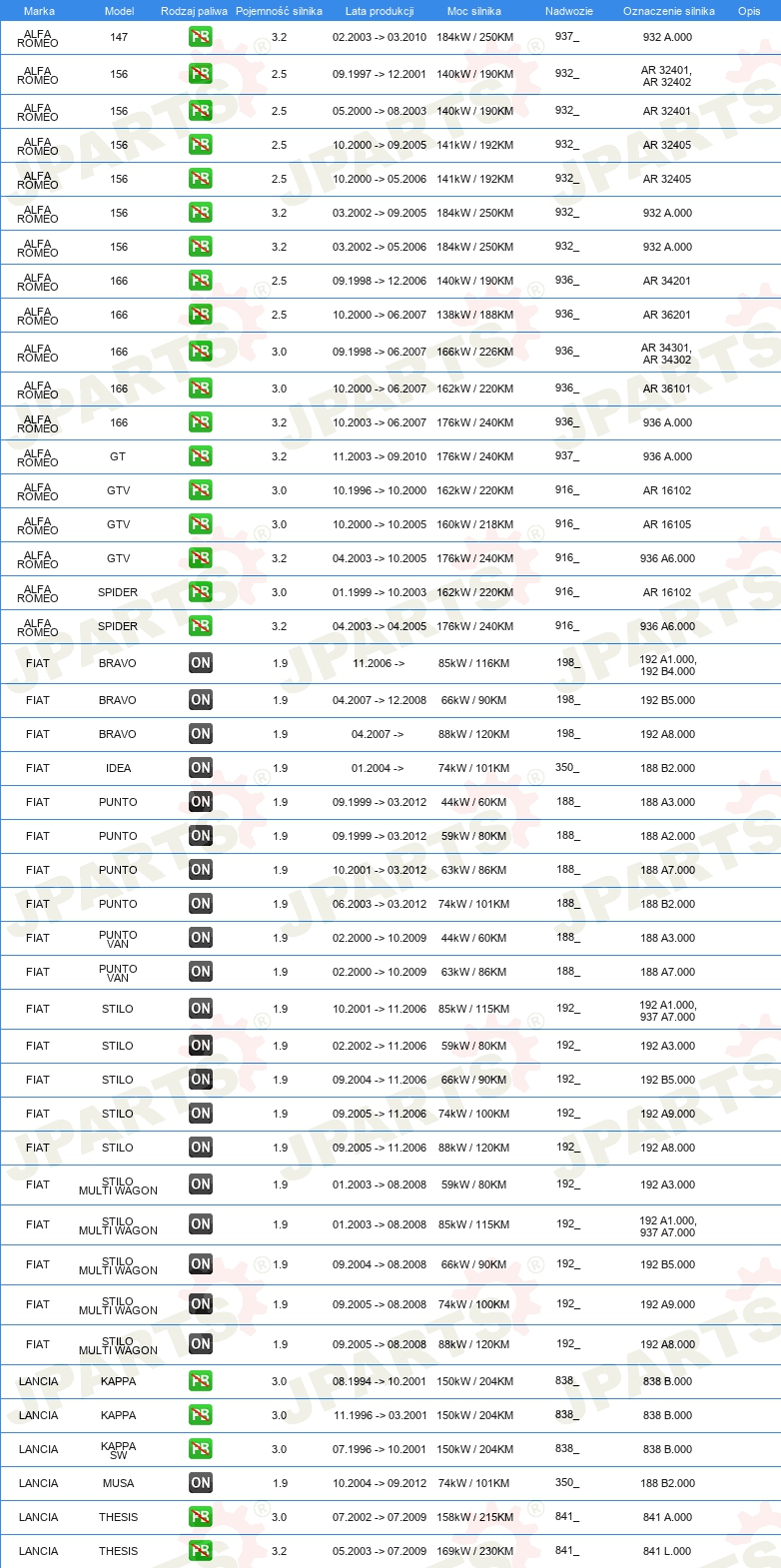This screenshot has height=1568, width=781.
Task: Click the PB icon in the GTV 3.2 row with engine 936 A6.000
Action: point(201,558)
